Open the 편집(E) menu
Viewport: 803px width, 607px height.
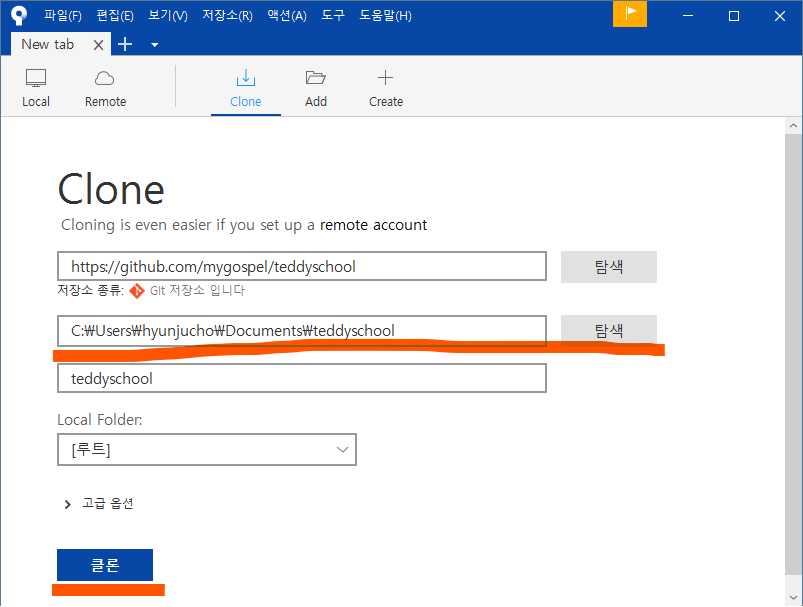click(x=115, y=16)
